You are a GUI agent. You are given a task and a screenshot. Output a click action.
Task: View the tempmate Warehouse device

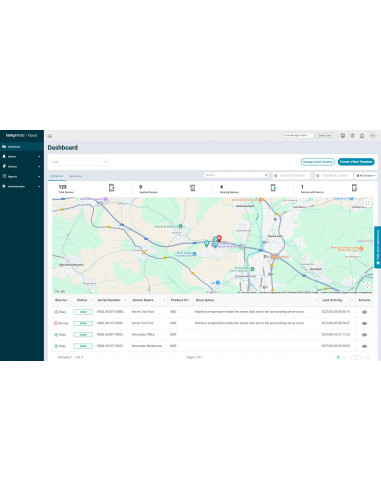click(364, 346)
